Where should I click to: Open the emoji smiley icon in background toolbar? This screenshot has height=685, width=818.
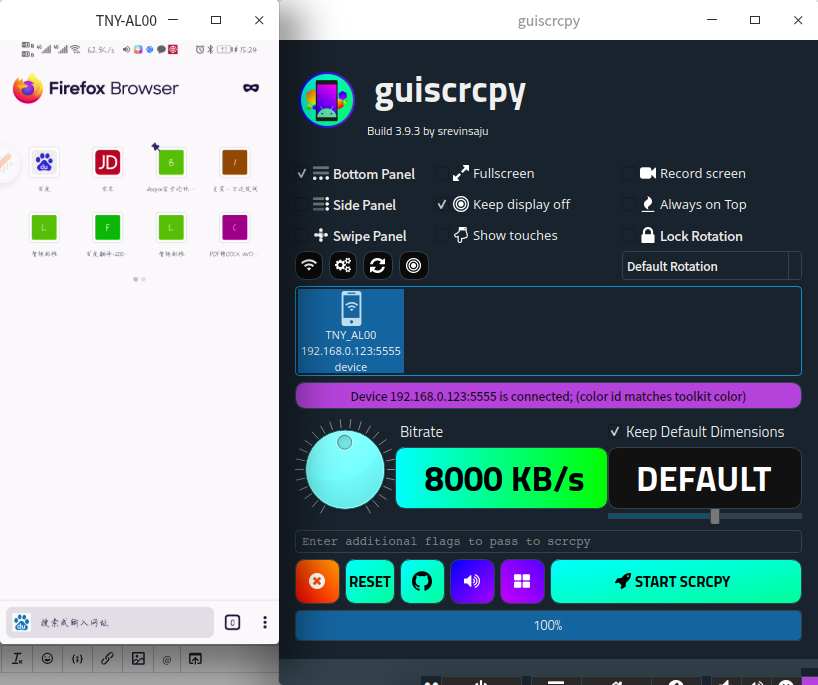(47, 659)
